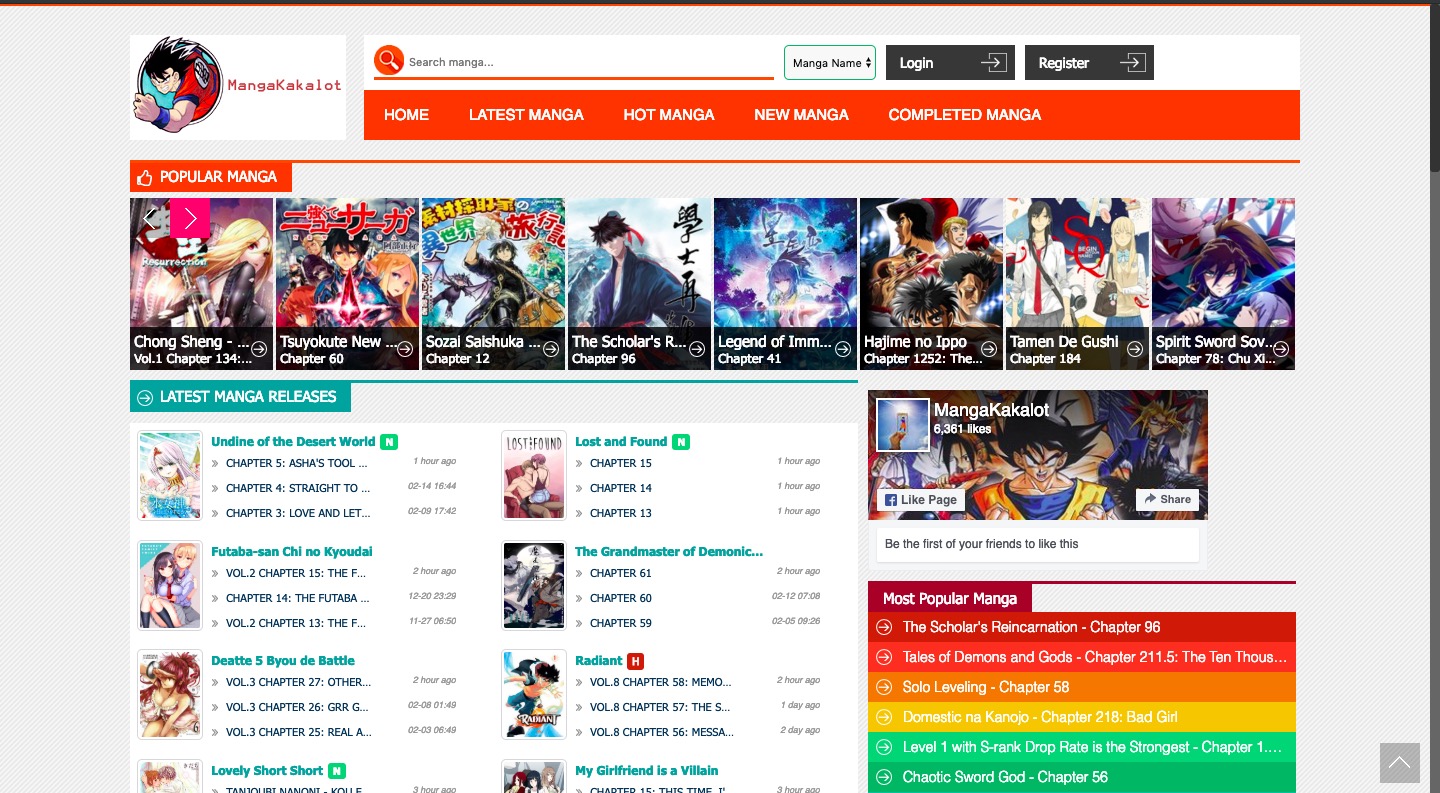Open Chapter 5: Asha's Tool link
Image resolution: width=1440 pixels, height=793 pixels.
coord(297,464)
